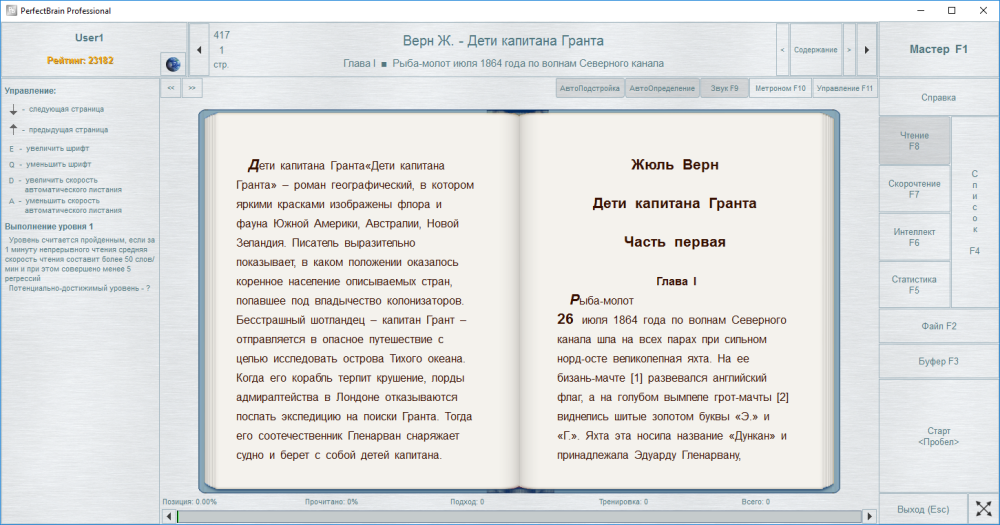Viewport: 1000px width, 525px height.
Task: Open the Содержание table of contents
Action: point(816,50)
